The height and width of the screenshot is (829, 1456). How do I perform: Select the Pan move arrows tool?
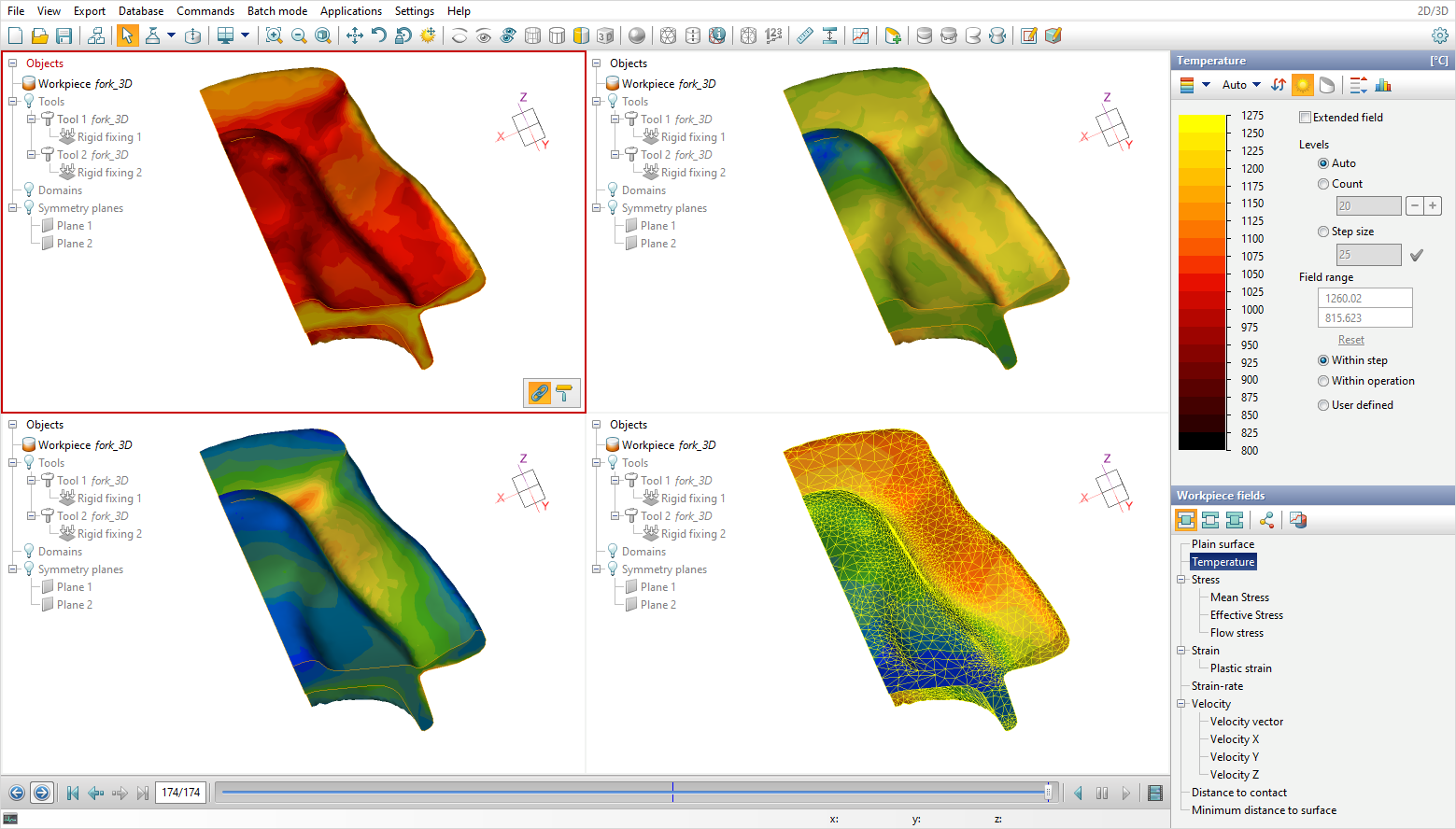click(x=355, y=35)
